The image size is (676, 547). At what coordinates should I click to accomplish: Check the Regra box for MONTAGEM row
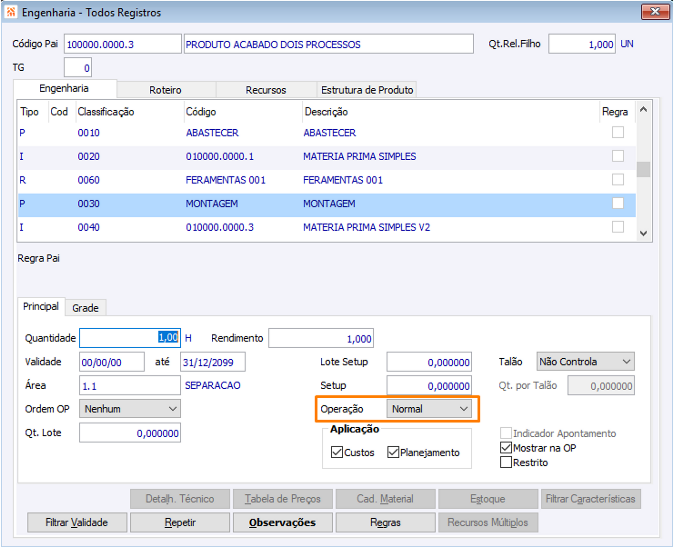tap(618, 204)
